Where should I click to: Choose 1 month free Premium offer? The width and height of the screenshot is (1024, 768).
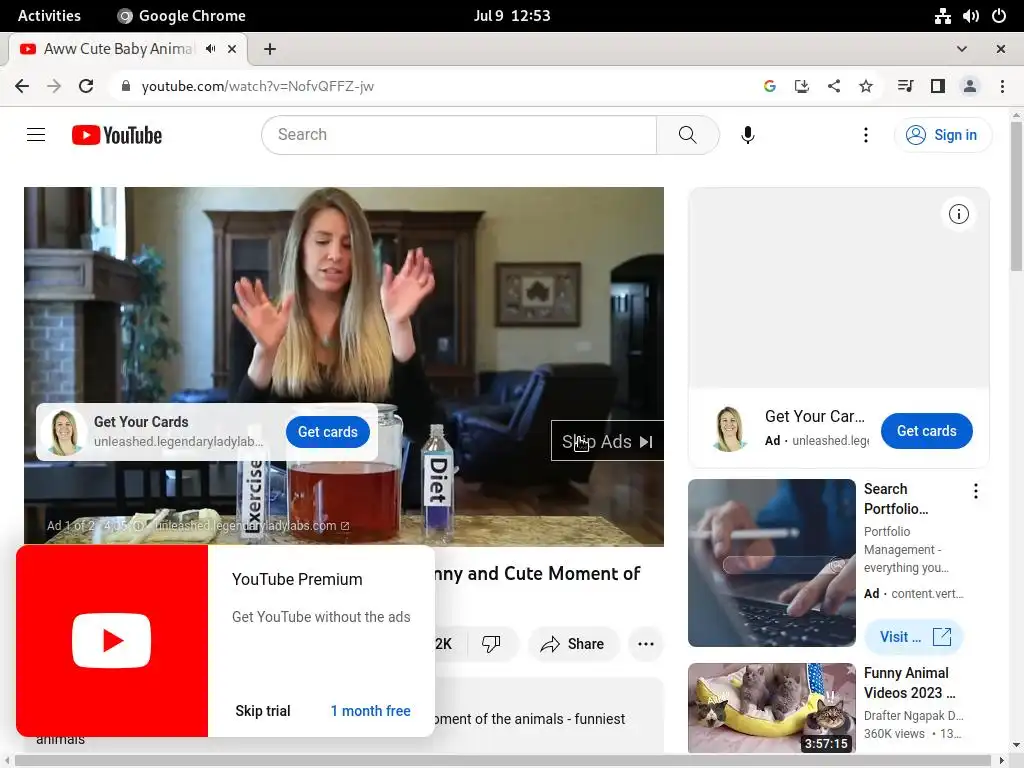(x=370, y=711)
